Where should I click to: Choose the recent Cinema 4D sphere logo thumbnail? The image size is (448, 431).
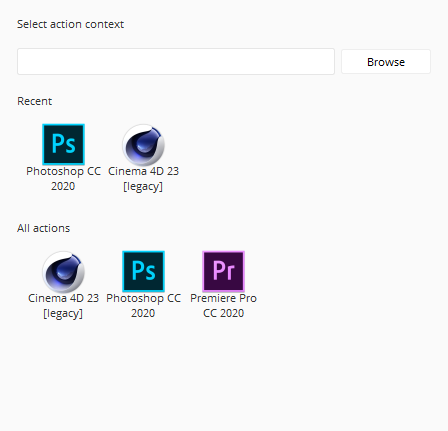[x=143, y=145]
